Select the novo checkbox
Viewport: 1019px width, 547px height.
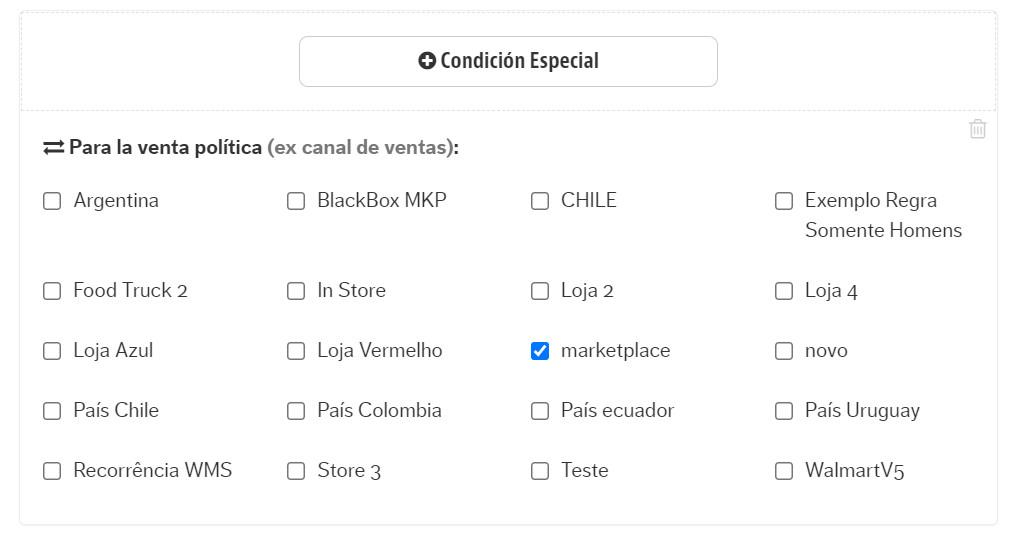click(x=784, y=351)
